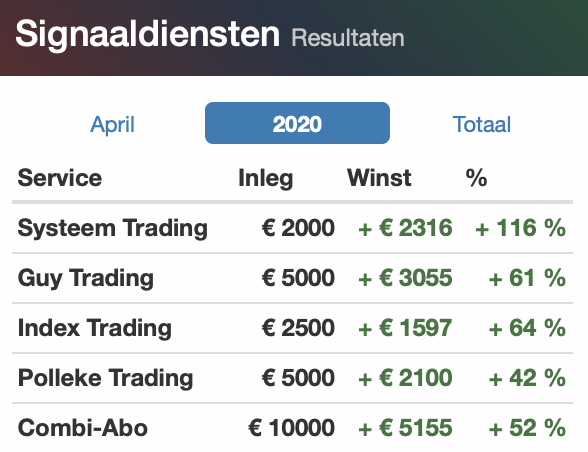
Task: Click Systeem Trading profit + € 2316
Action: point(405,228)
